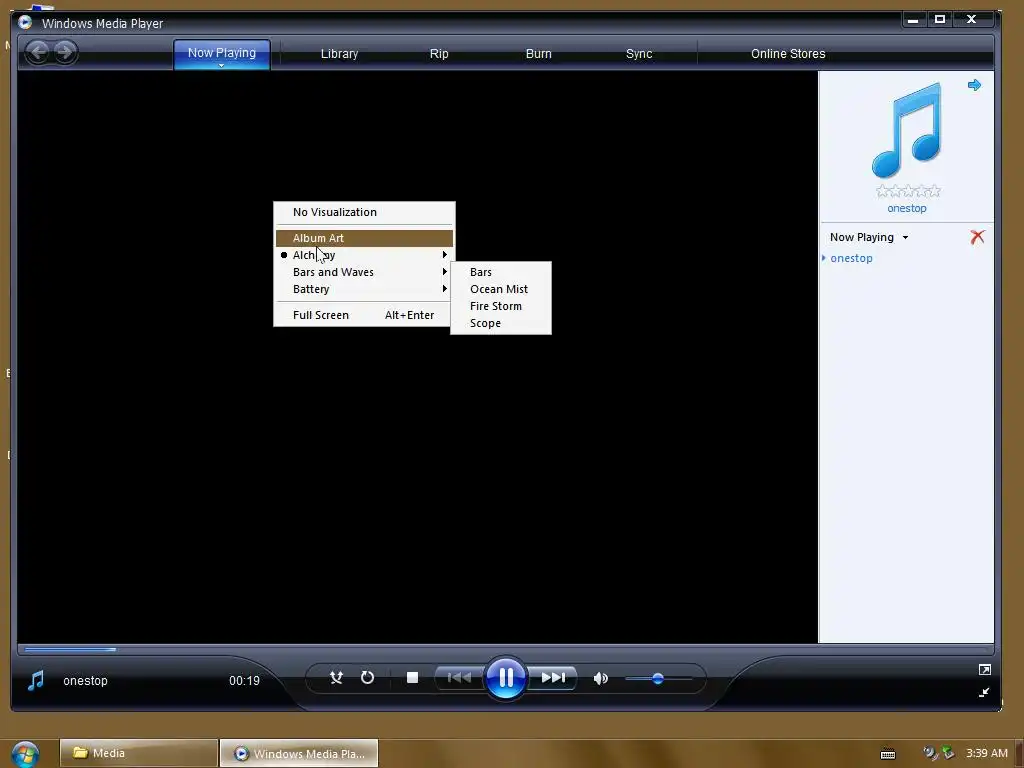Skip to previous track
1024x768 pixels.
459,678
